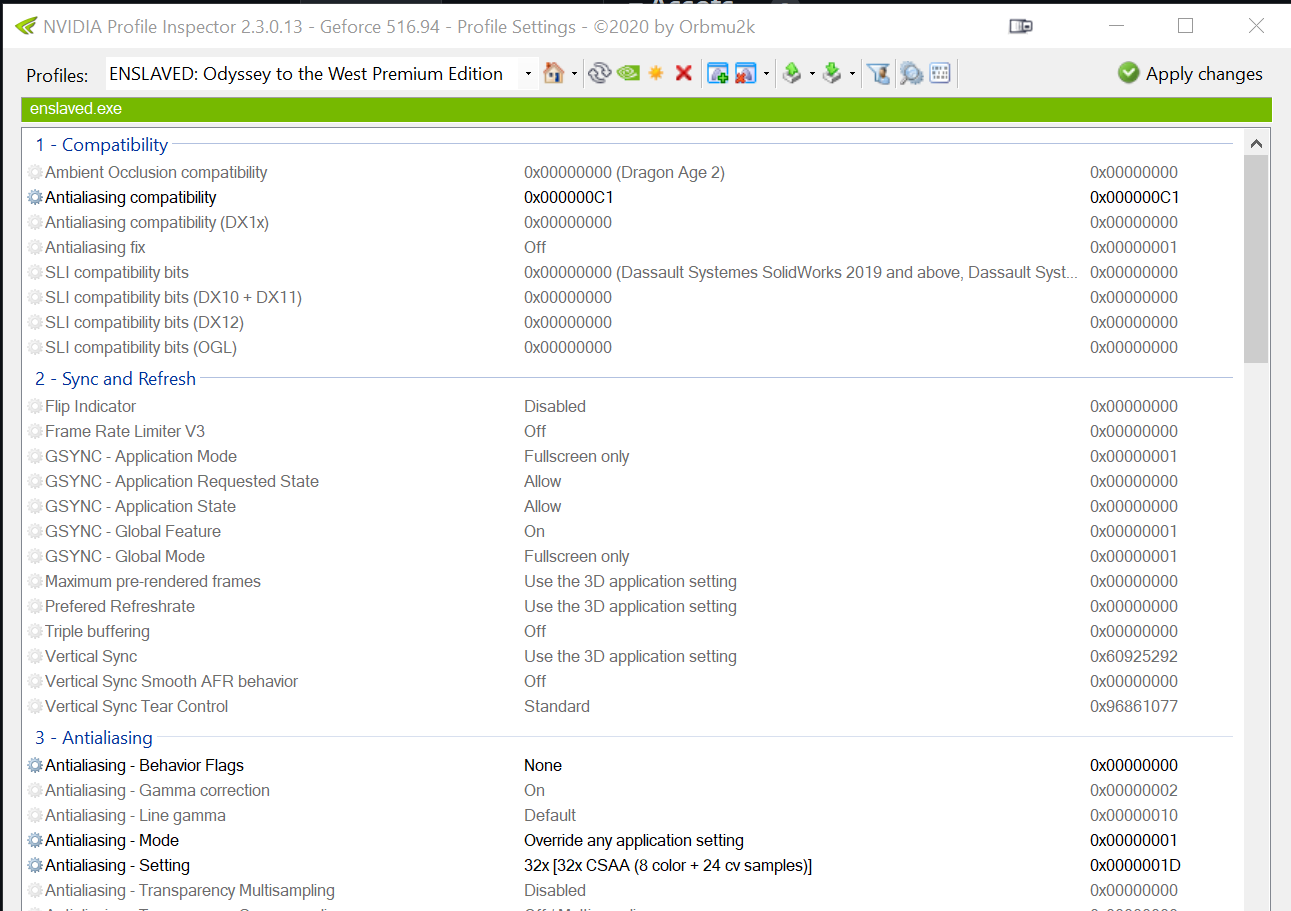Restore profile to NVIDIA defaults (green logo icon)
The image size is (1291, 911).
point(628,73)
